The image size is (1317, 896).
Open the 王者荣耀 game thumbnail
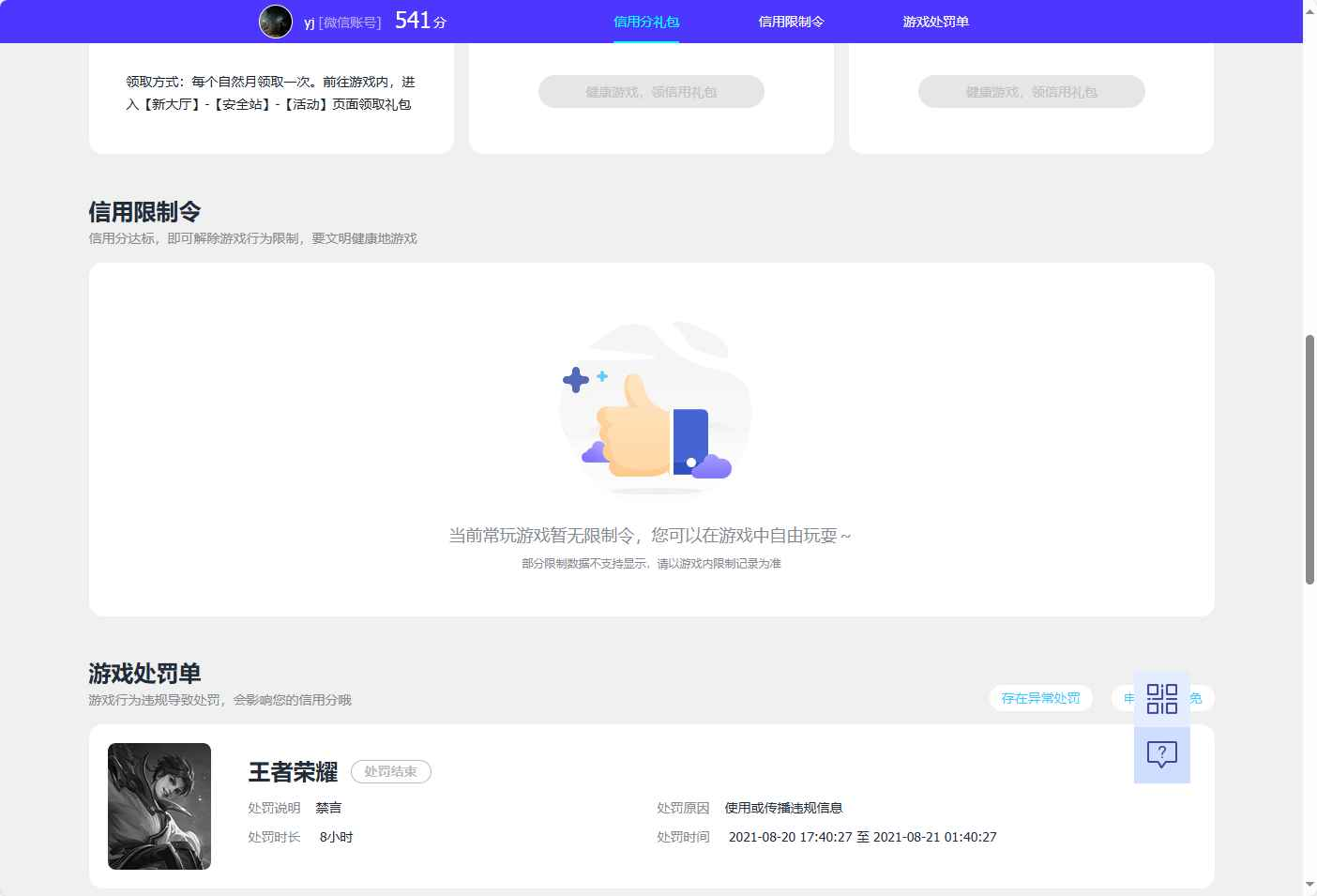coord(159,806)
